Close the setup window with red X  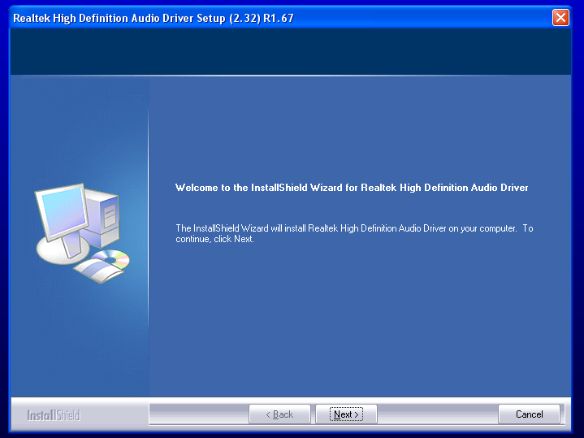click(x=561, y=18)
